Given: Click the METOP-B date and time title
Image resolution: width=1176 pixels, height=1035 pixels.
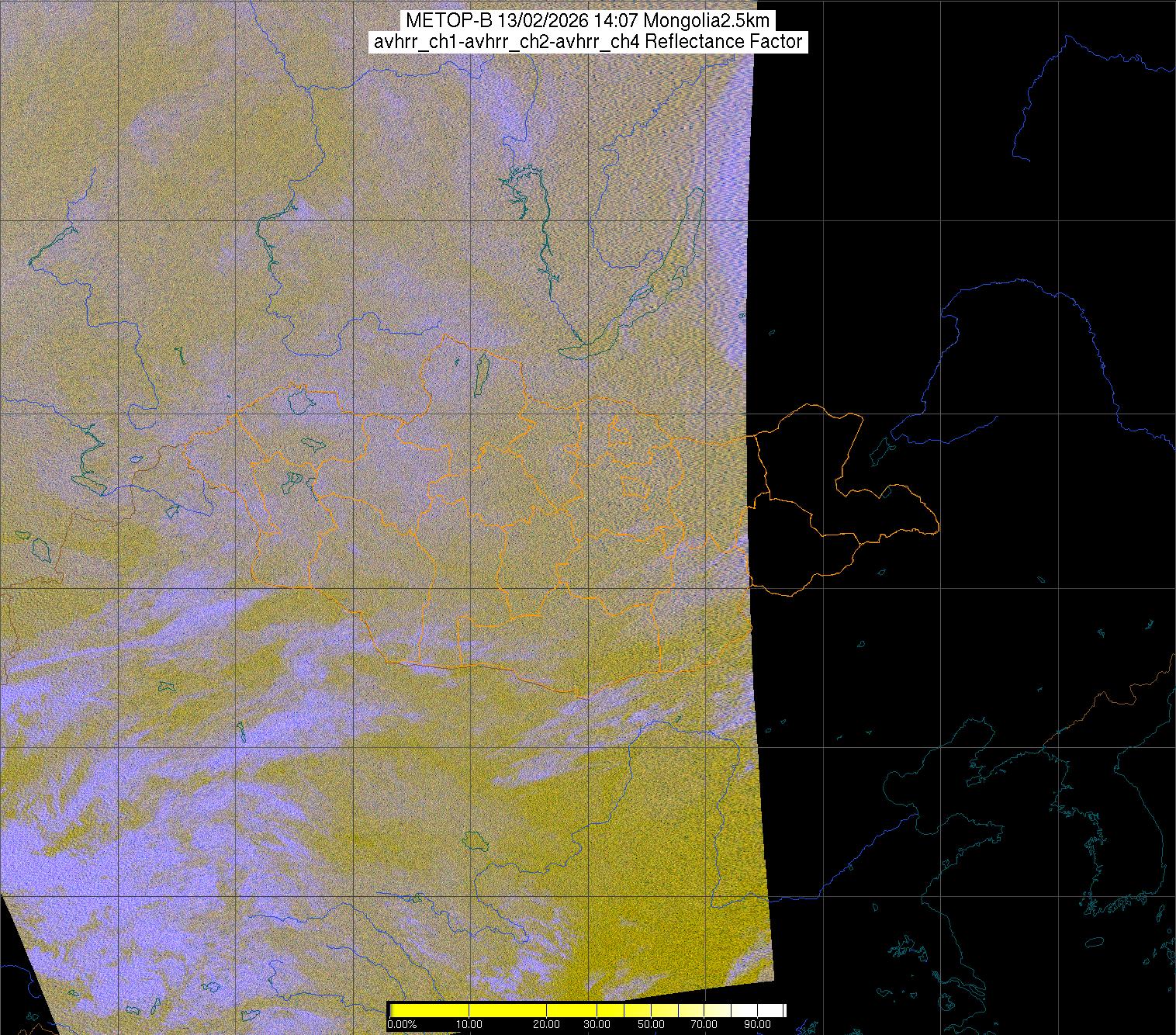Looking at the screenshot, I should [587, 21].
